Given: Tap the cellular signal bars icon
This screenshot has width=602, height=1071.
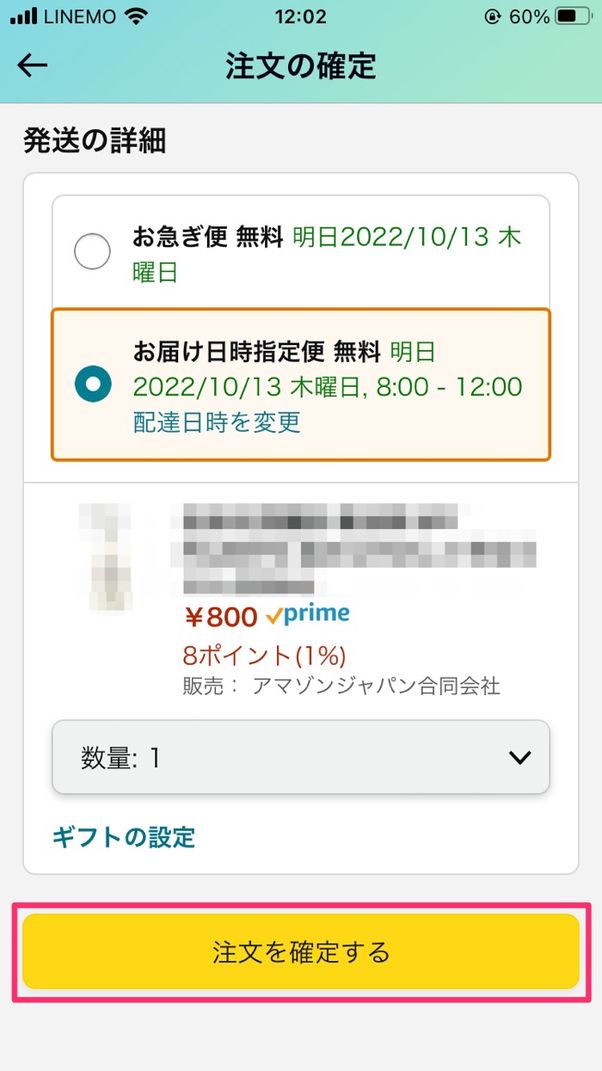Looking at the screenshot, I should [22, 15].
